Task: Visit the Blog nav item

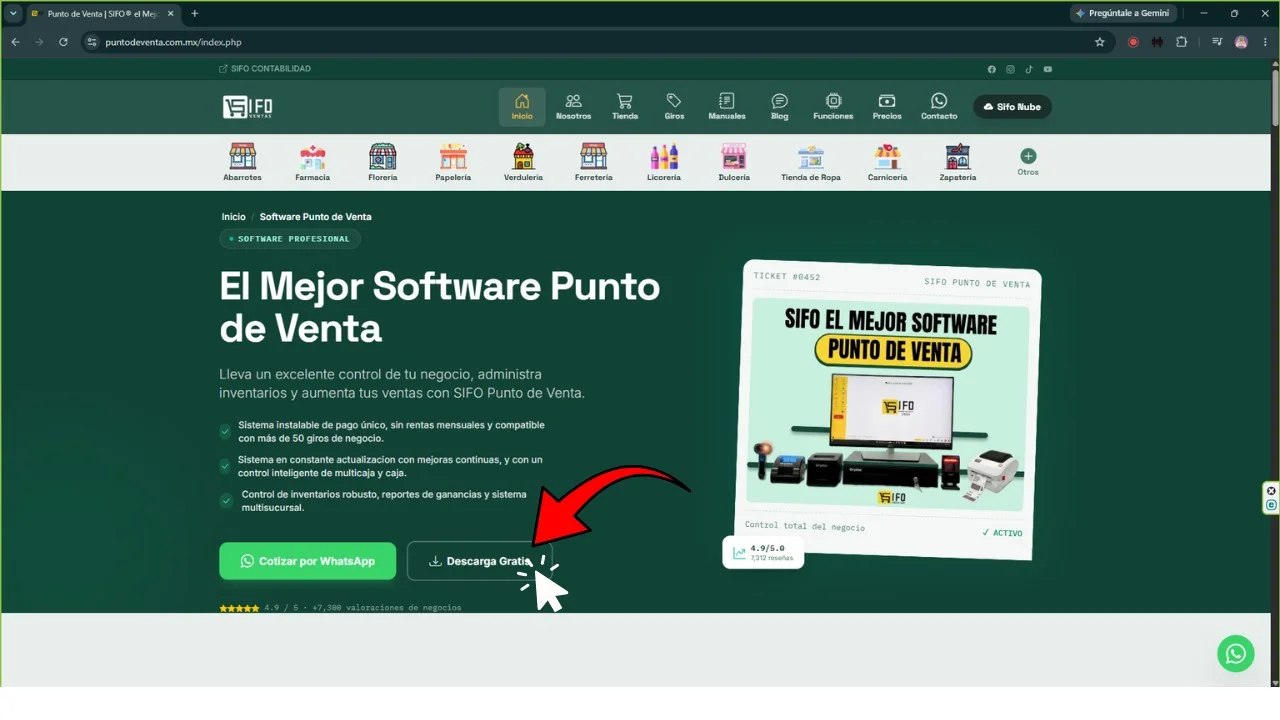Action: (780, 107)
